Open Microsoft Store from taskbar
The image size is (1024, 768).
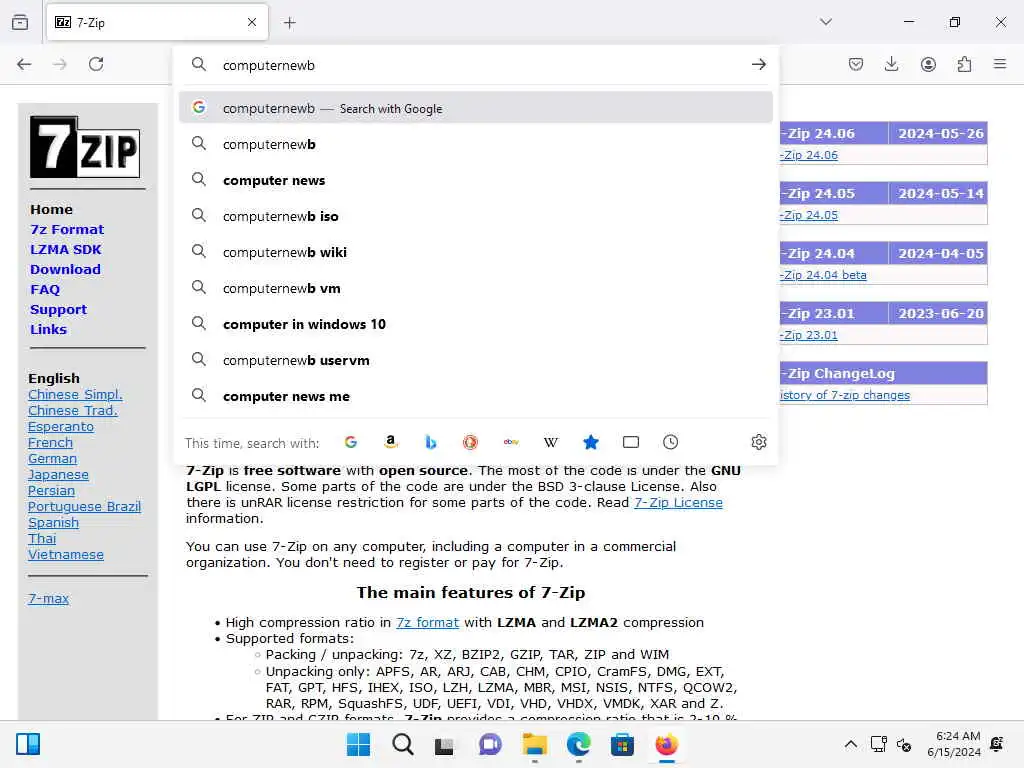point(622,744)
